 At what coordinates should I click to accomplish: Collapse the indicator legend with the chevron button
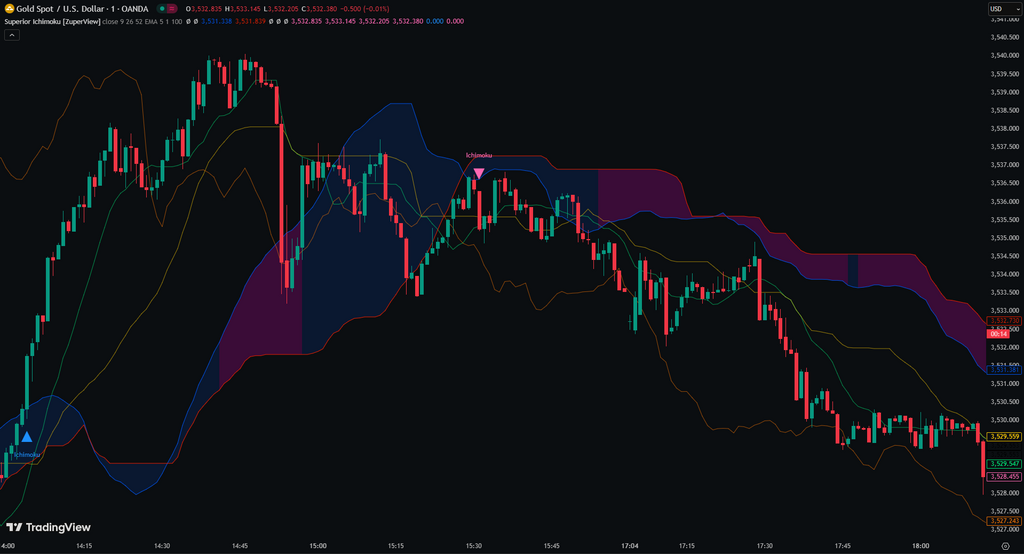(x=12, y=35)
